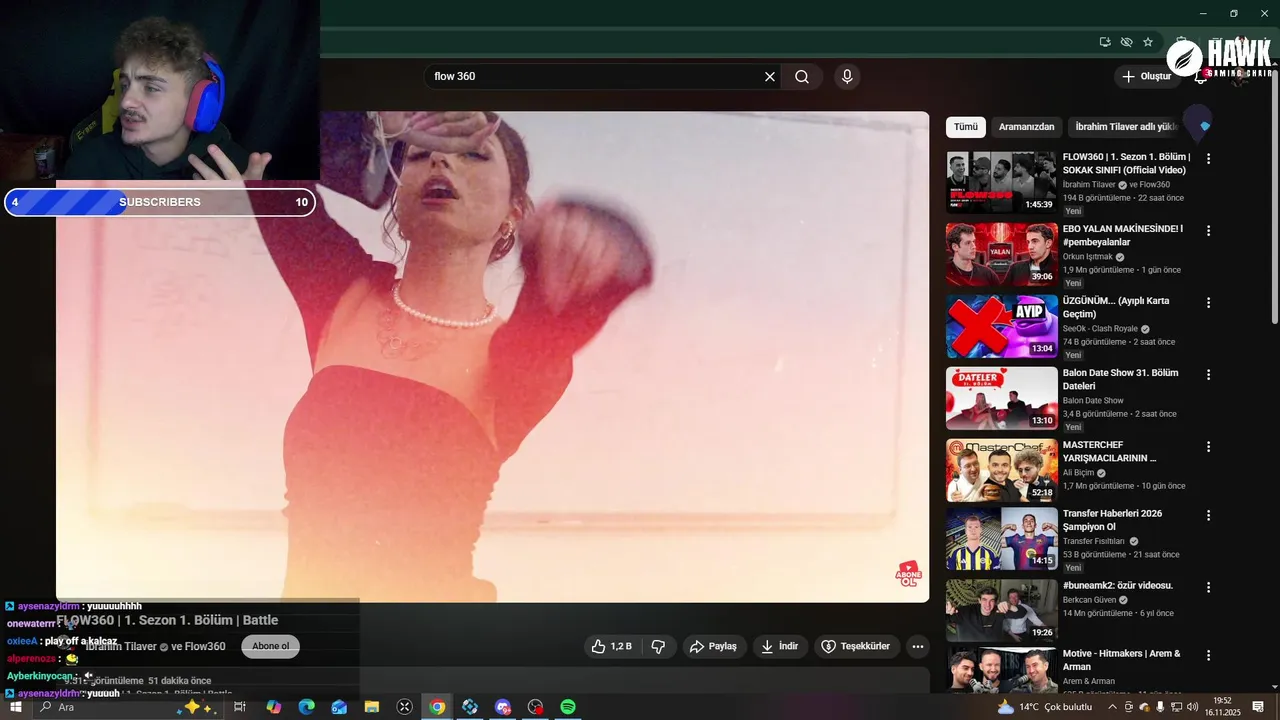Image resolution: width=1280 pixels, height=720 pixels.
Task: Open options menu for Transfer Haberleri video
Action: (1208, 516)
